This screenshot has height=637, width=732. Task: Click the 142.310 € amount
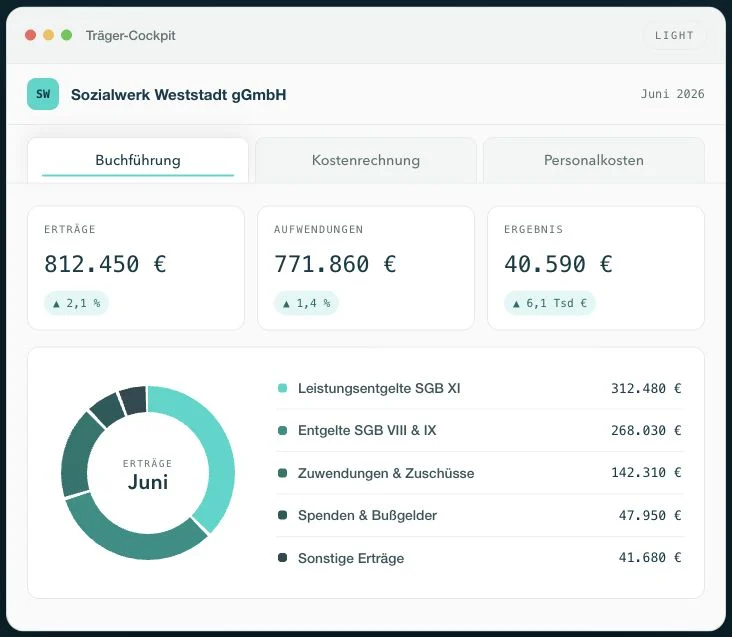646,473
